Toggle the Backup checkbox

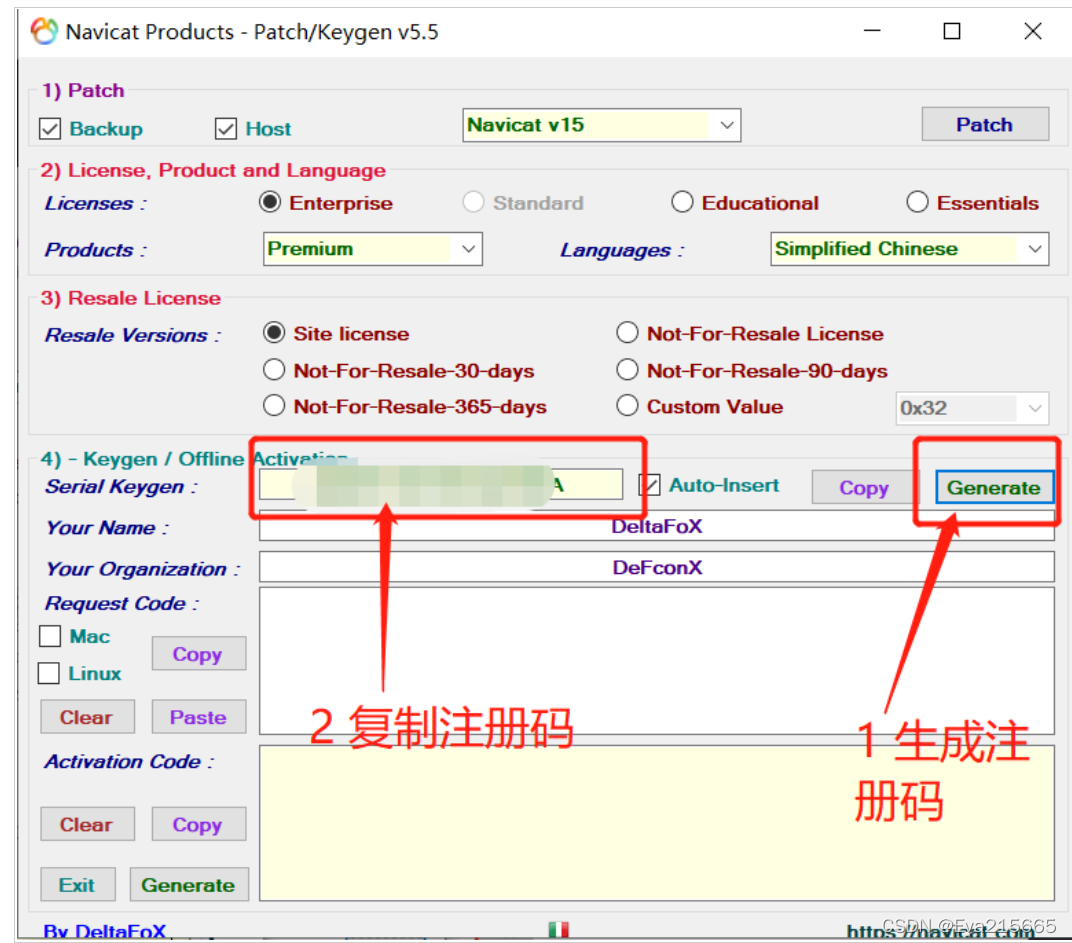coord(50,129)
